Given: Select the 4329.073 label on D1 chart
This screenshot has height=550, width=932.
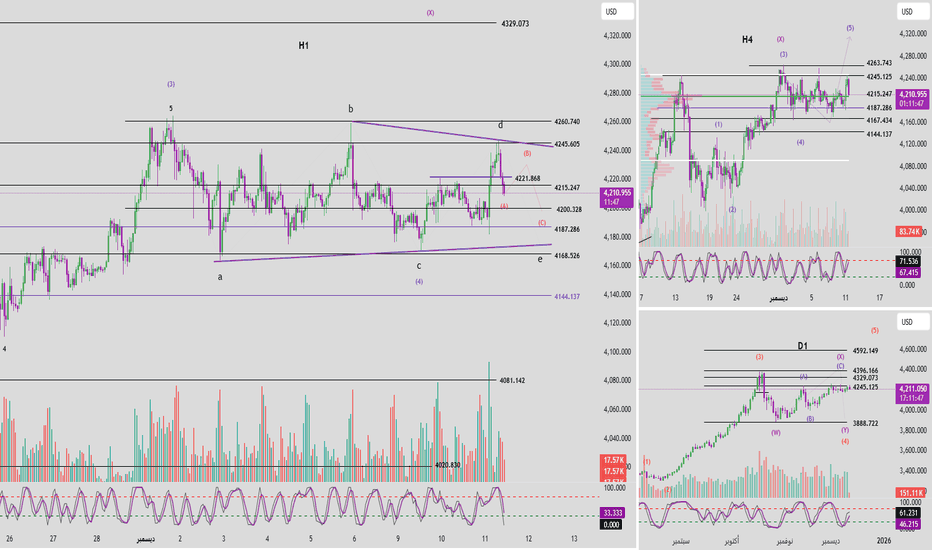Looking at the screenshot, I should click(x=865, y=378).
